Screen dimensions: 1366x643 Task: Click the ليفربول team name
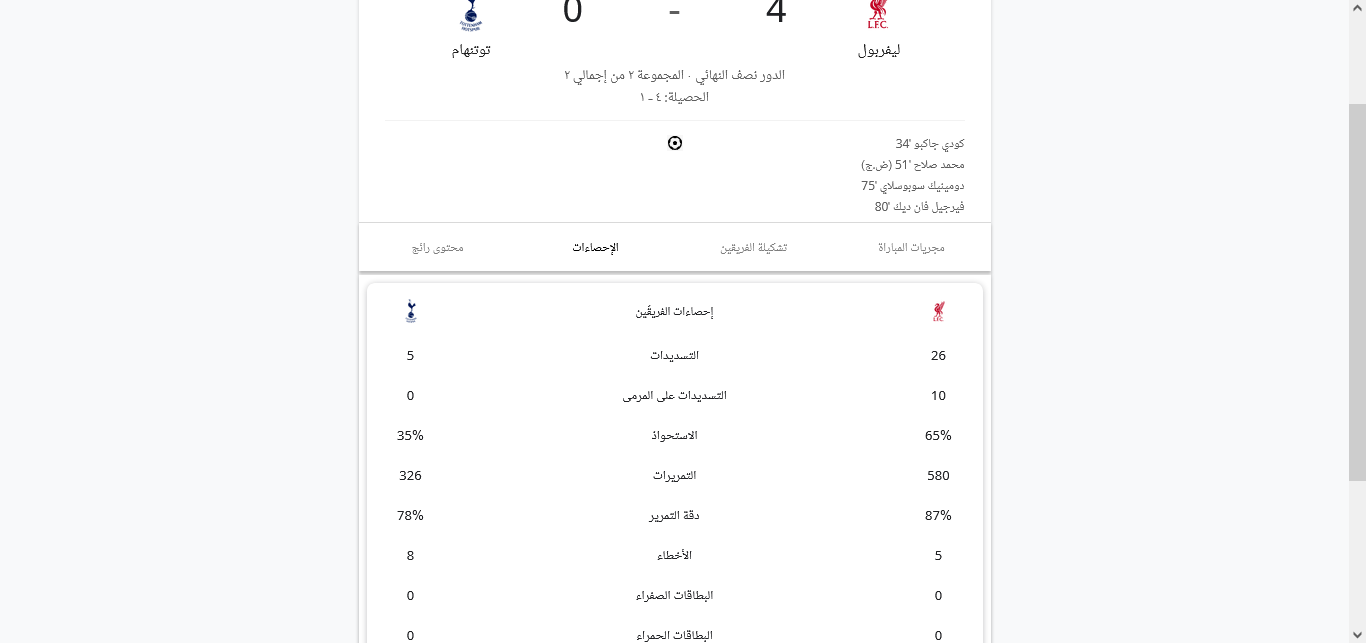click(878, 49)
